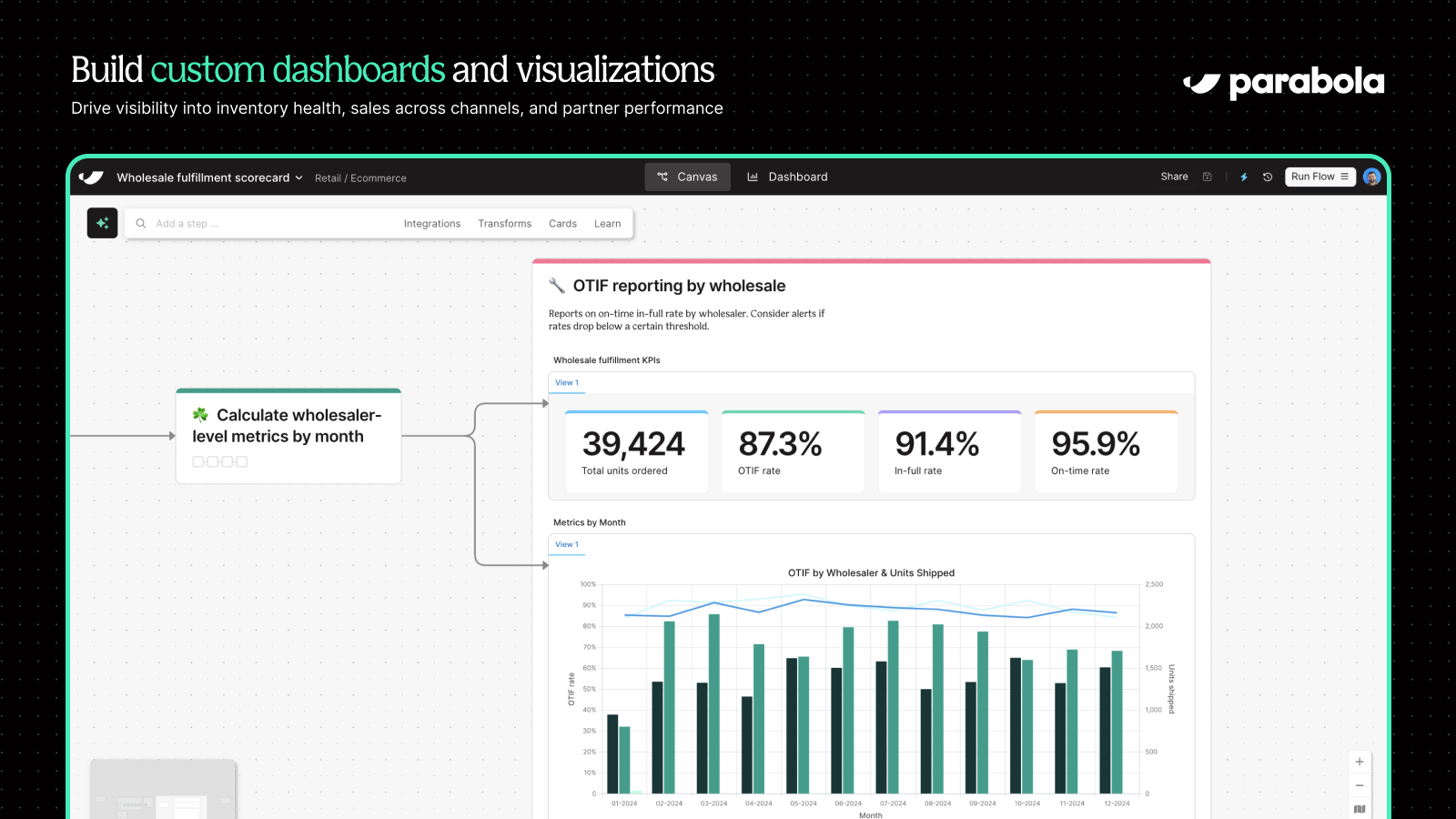The image size is (1456, 819).
Task: Select the Calculate wholesaler-level metrics step
Action: 288,437
